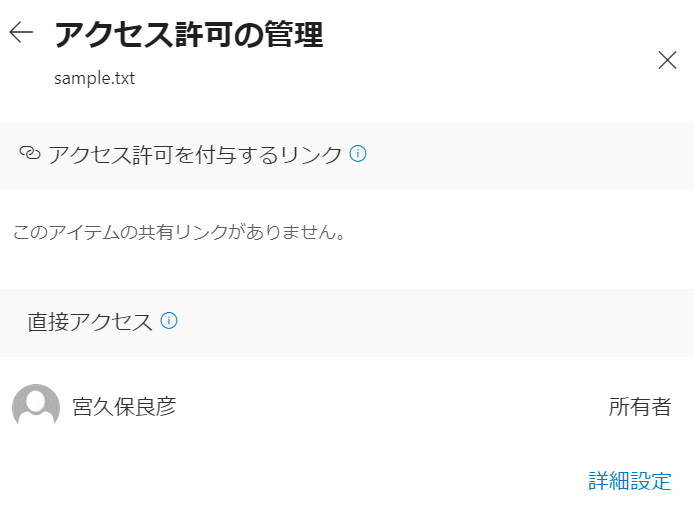Select the user name 宮久保良彦
This screenshot has width=694, height=515.
click(124, 406)
